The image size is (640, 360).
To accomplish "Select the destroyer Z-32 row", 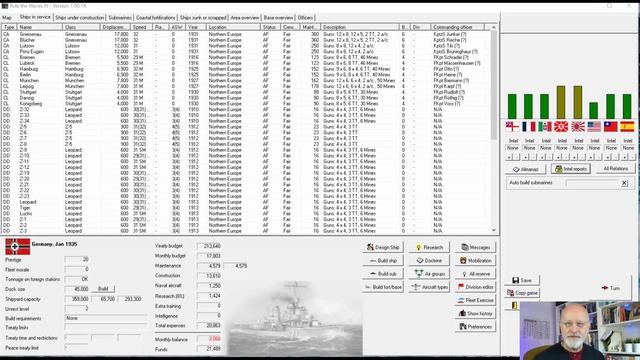I will click(x=245, y=109).
